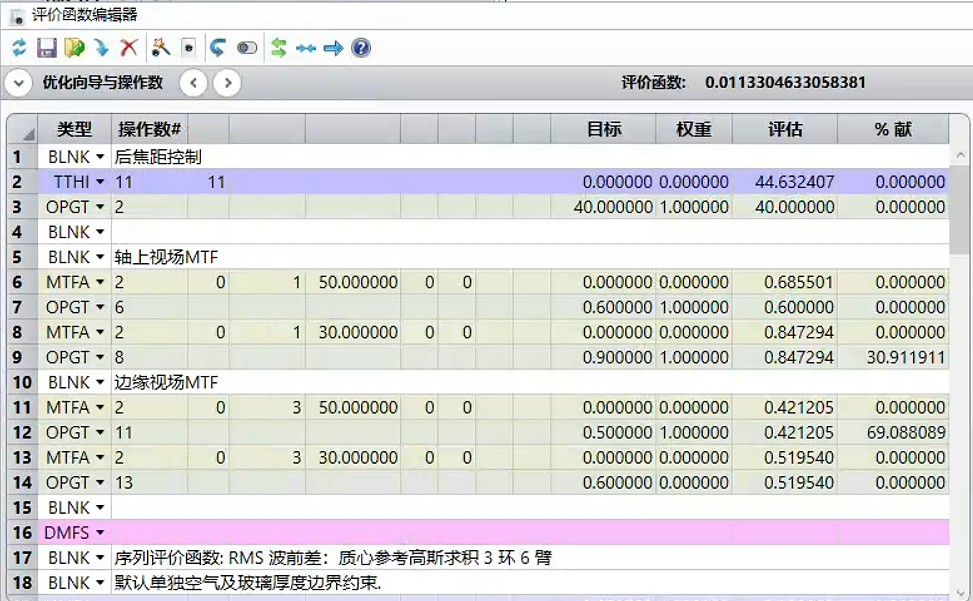The height and width of the screenshot is (601, 973).
Task: Save the merit function with floppy icon
Action: coord(46,48)
